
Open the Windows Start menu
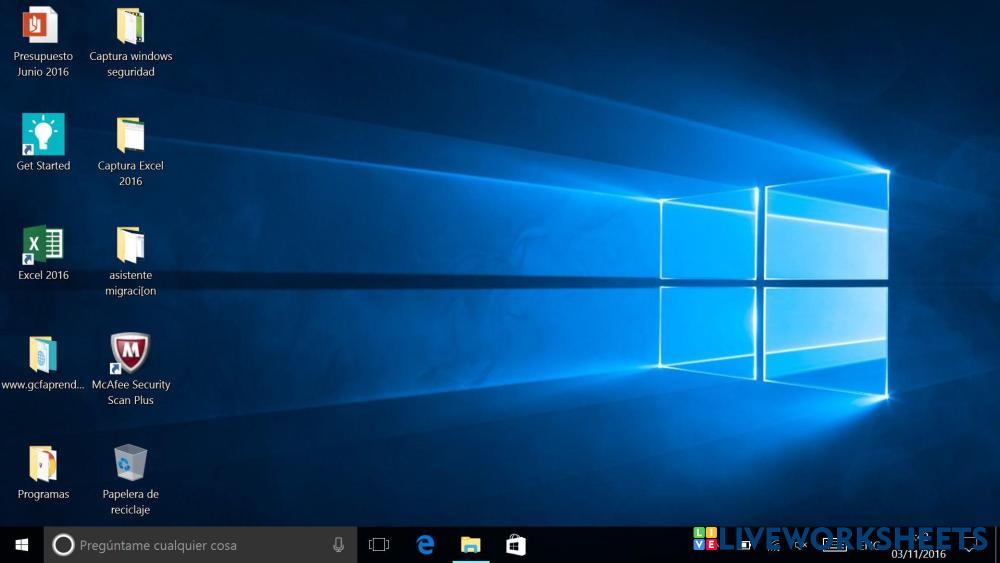[x=21, y=545]
